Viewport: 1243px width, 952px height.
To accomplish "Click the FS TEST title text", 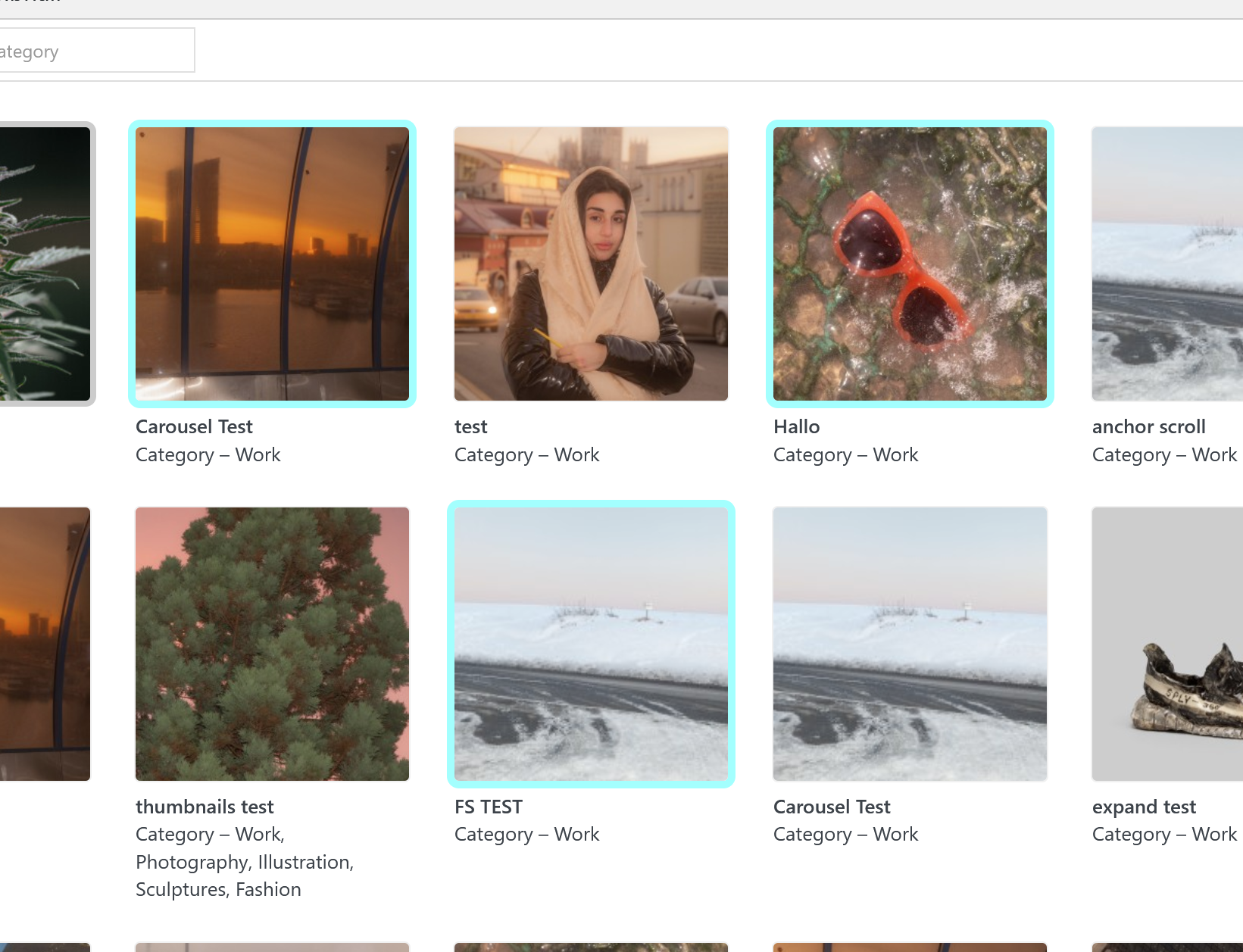I will coord(489,807).
